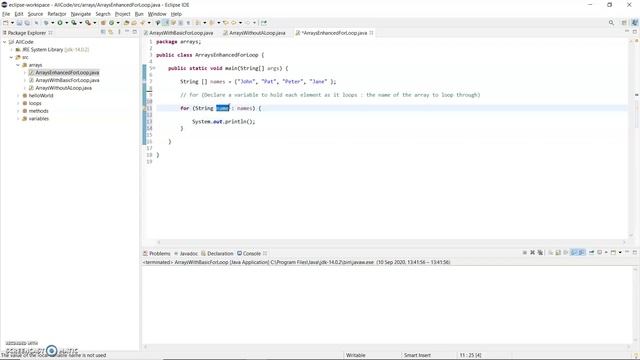Viewport: 640px width, 360px height.
Task: Click the Save All toolbar icon
Action: click(x=27, y=23)
